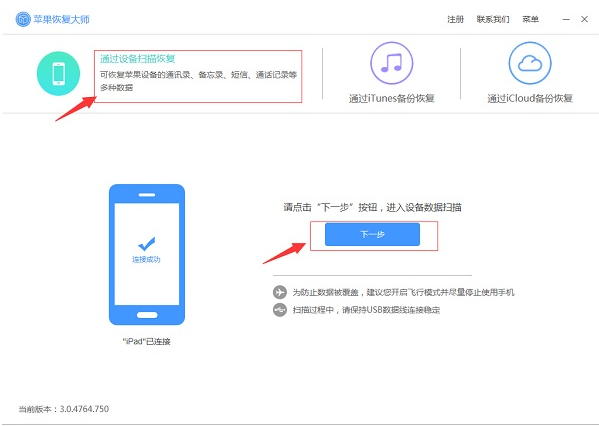Switch to 通过iTunes备份恢复 tab
599x426 pixels.
(392, 98)
